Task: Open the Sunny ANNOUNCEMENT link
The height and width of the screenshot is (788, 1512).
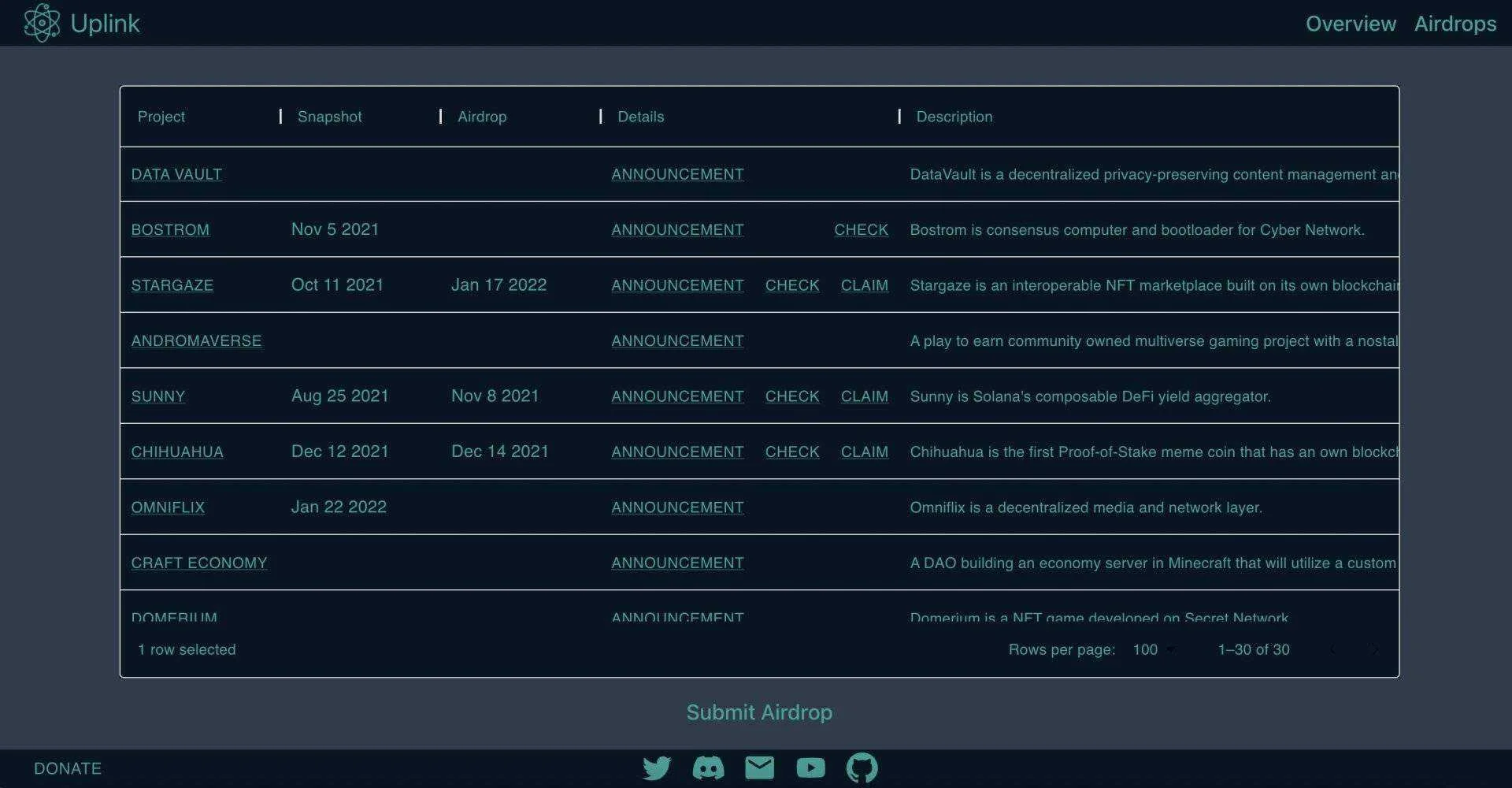Action: point(677,396)
